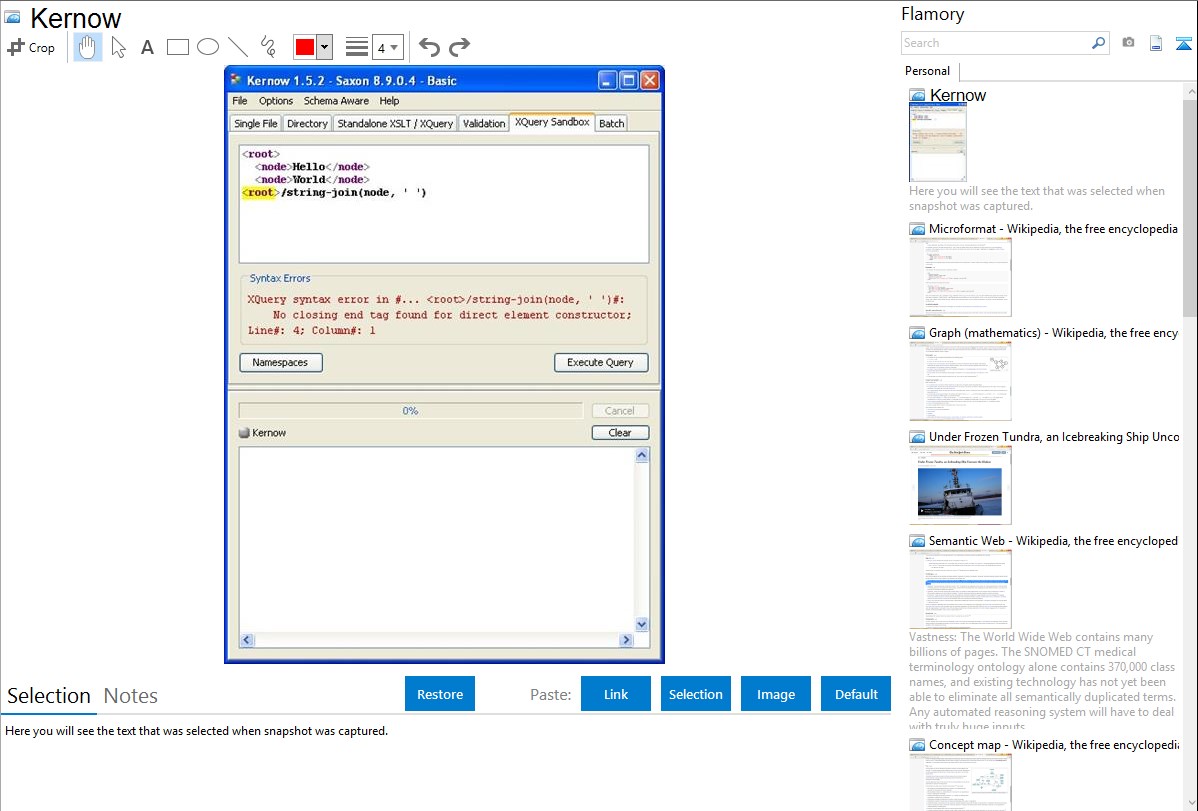Viewport: 1198px width, 811px height.
Task: Activate the hand pan tool
Action: (87, 47)
